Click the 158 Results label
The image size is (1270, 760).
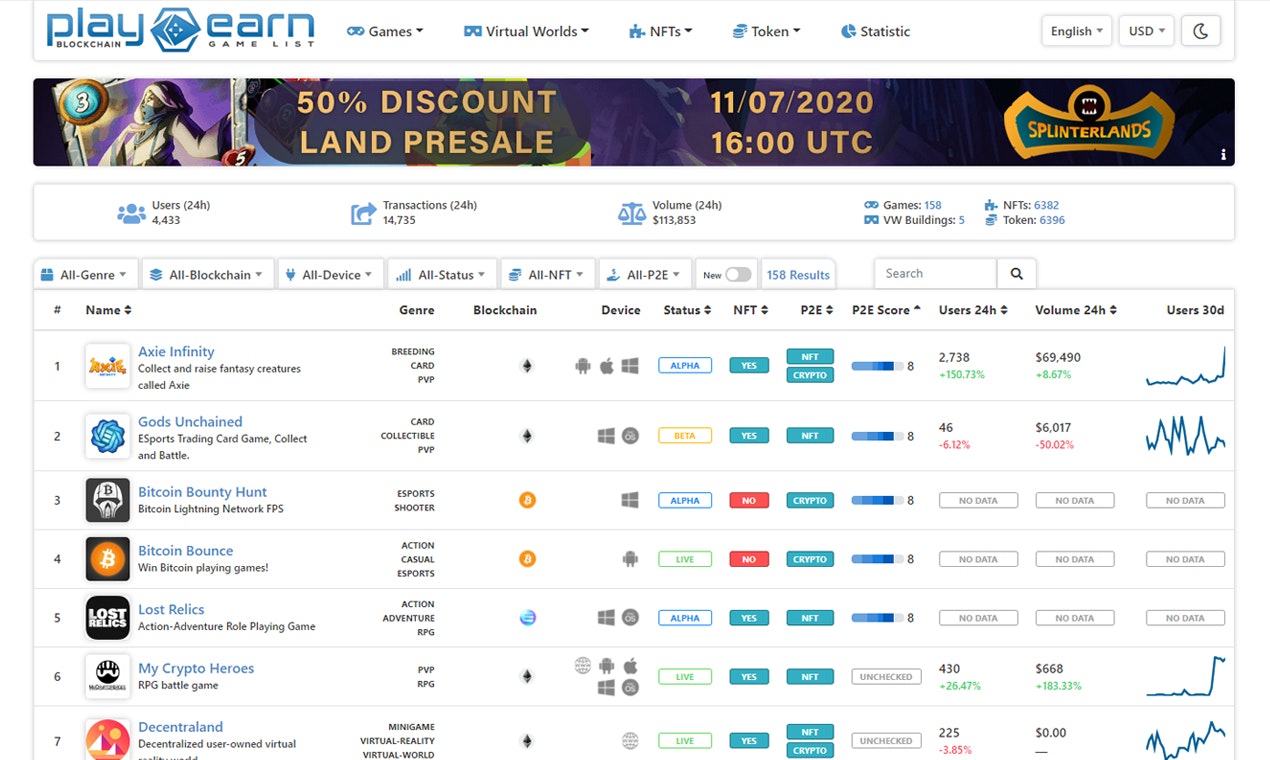(798, 274)
